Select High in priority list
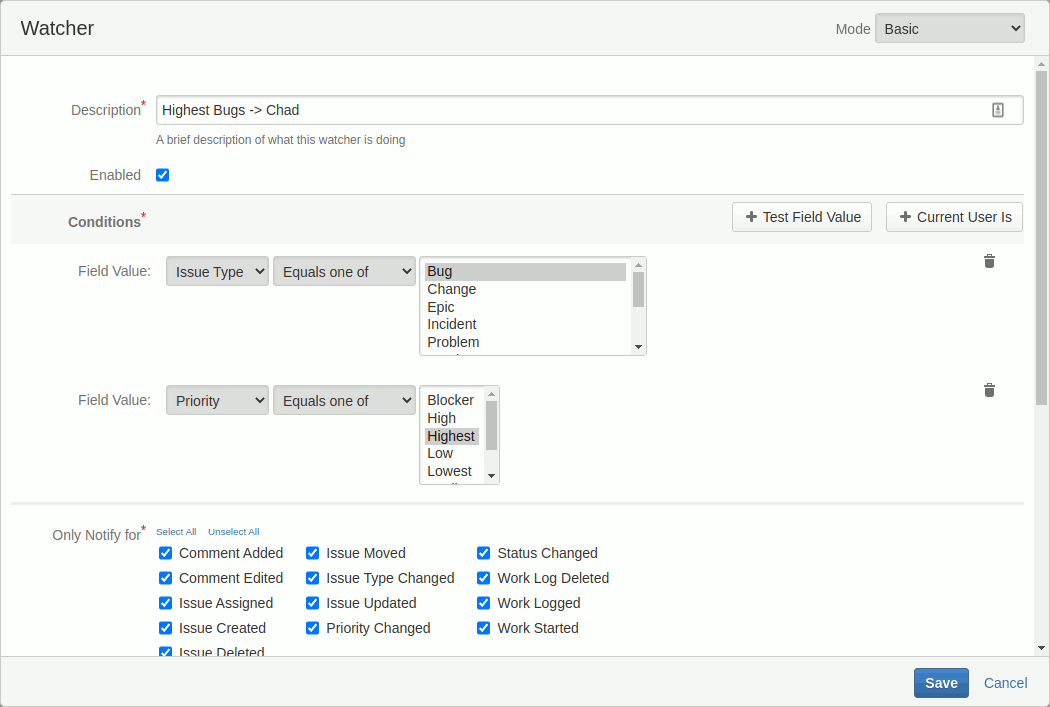 point(451,418)
